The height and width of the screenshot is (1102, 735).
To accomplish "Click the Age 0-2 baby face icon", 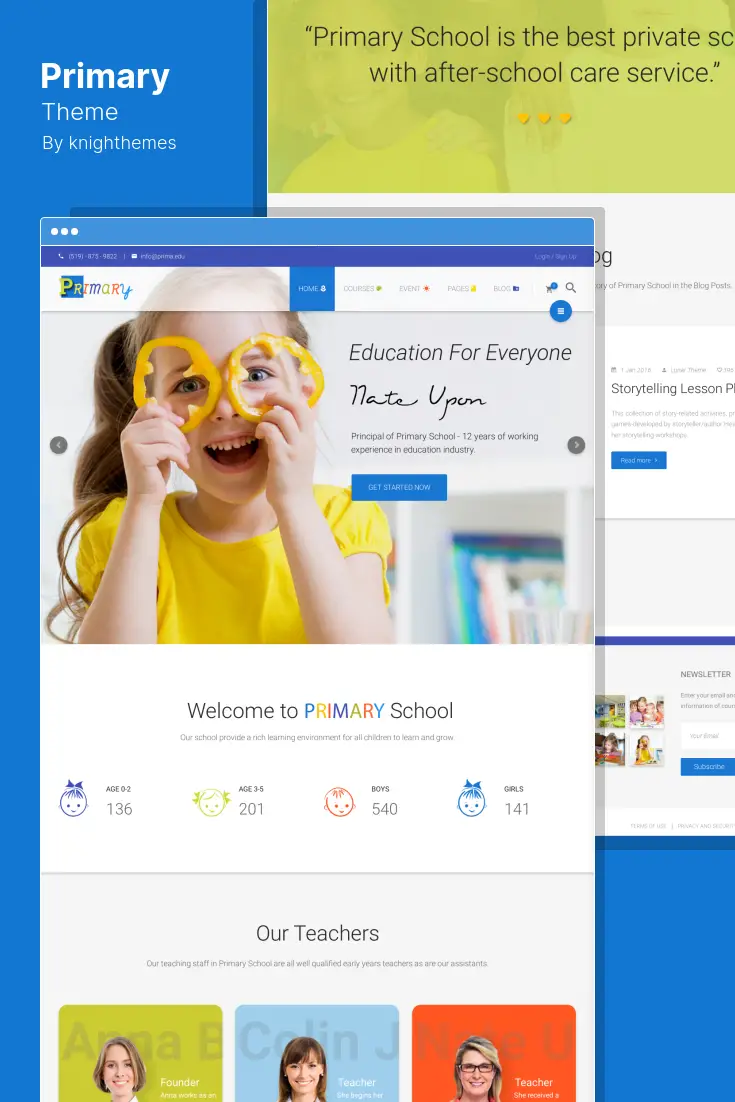I will (74, 799).
